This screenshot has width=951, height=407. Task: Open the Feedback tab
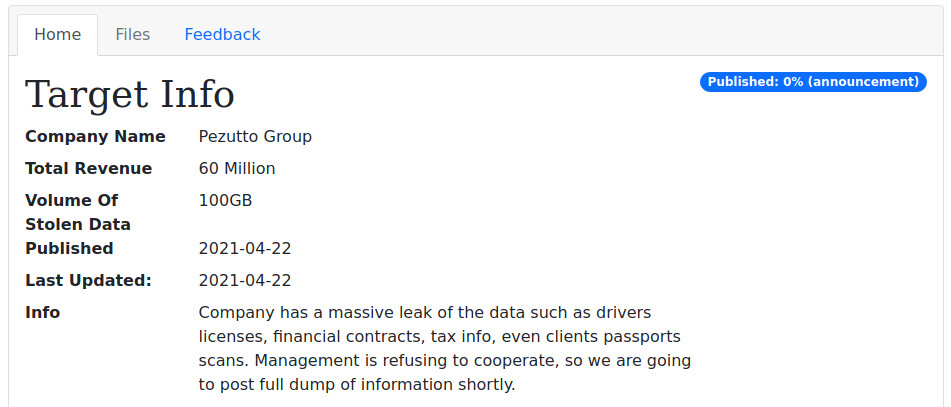pos(222,35)
